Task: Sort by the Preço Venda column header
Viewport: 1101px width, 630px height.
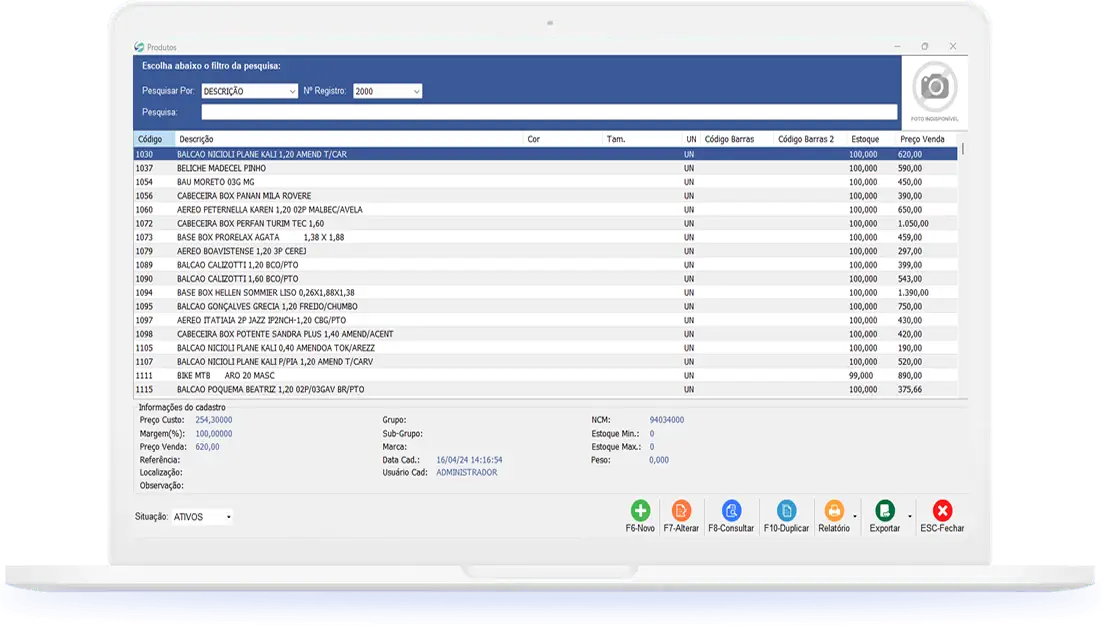Action: coord(922,139)
